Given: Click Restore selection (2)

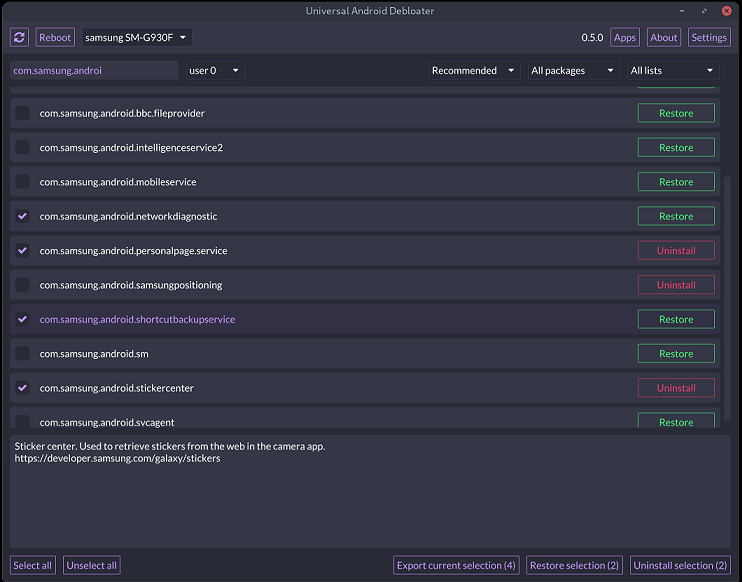Looking at the screenshot, I should pyautogui.click(x=574, y=565).
